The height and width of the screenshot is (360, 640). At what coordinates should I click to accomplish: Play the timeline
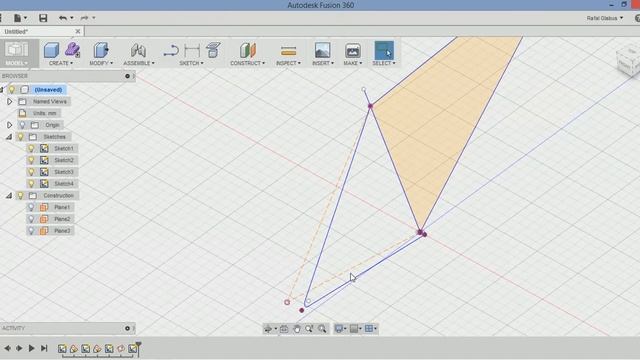click(x=31, y=348)
